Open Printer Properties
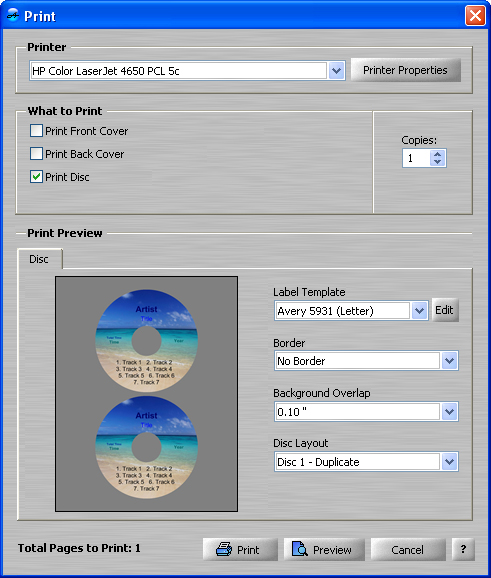 pos(405,70)
